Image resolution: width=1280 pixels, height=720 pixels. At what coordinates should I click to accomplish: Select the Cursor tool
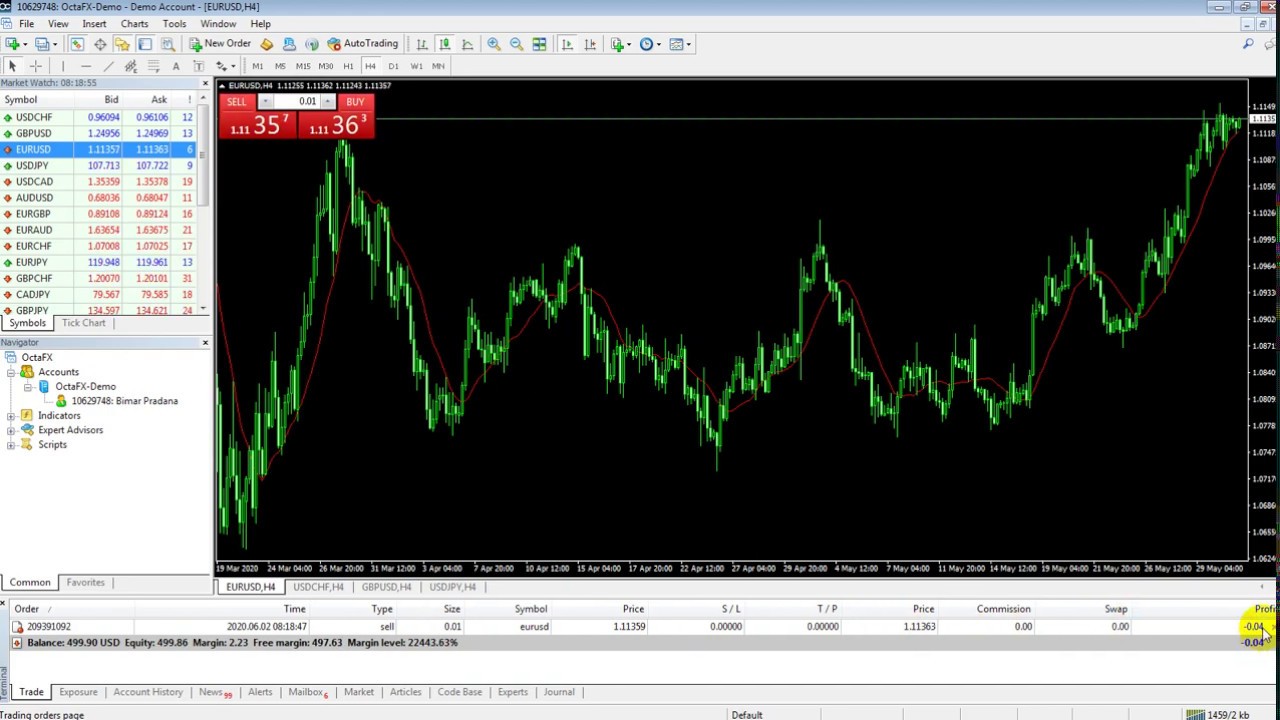pyautogui.click(x=13, y=66)
